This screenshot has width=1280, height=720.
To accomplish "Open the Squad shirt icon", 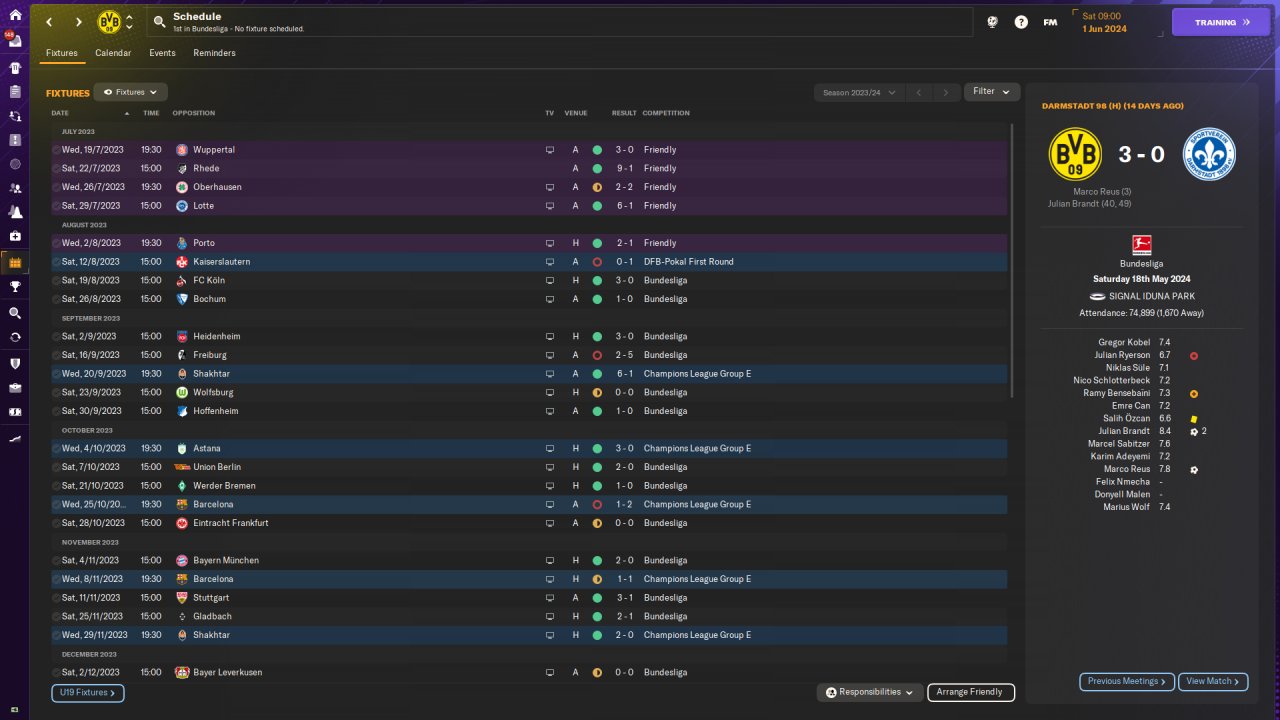I will [14, 68].
